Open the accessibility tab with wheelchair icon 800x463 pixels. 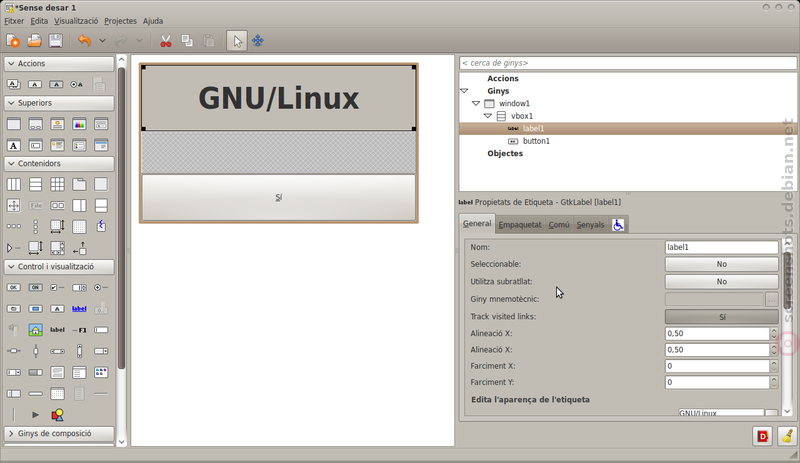point(618,225)
